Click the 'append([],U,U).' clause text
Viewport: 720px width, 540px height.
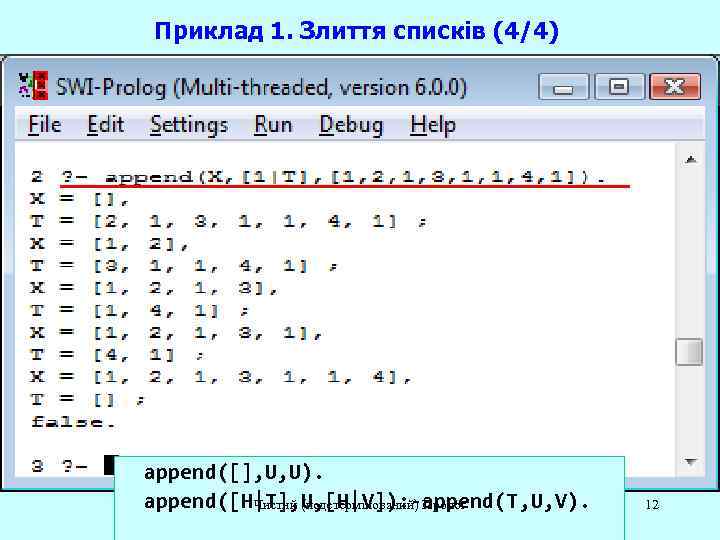coord(233,472)
